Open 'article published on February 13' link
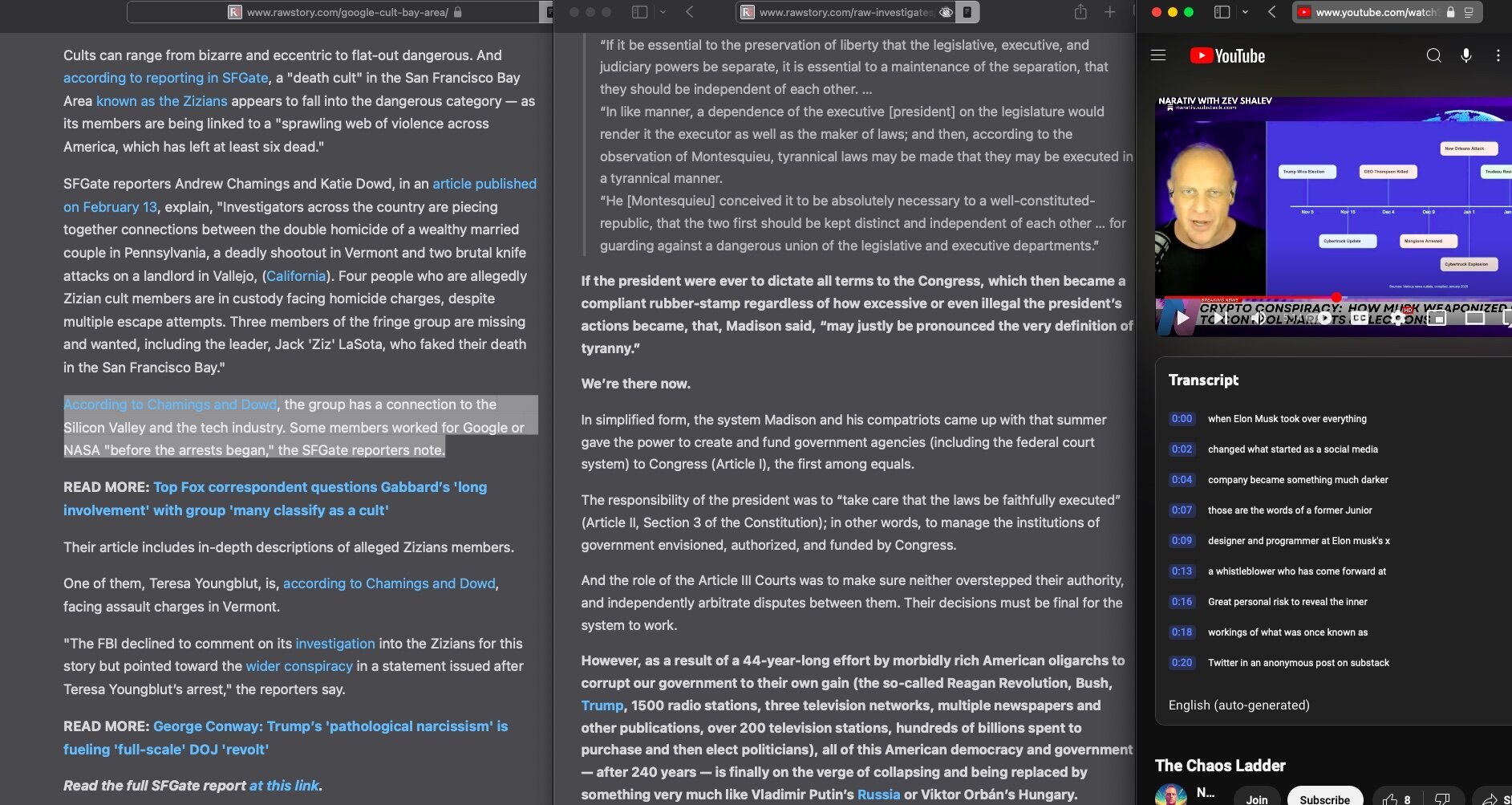Screen dimensions: 1512x805 click(484, 184)
